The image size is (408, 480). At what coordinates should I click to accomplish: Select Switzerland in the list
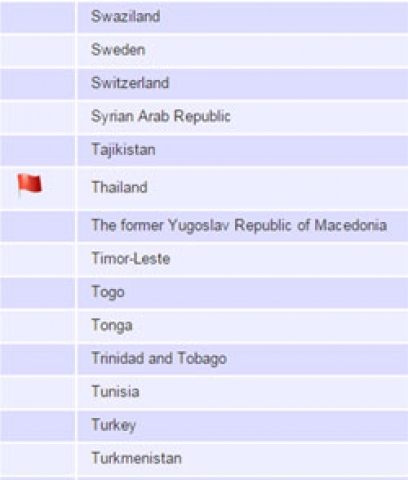click(x=130, y=83)
